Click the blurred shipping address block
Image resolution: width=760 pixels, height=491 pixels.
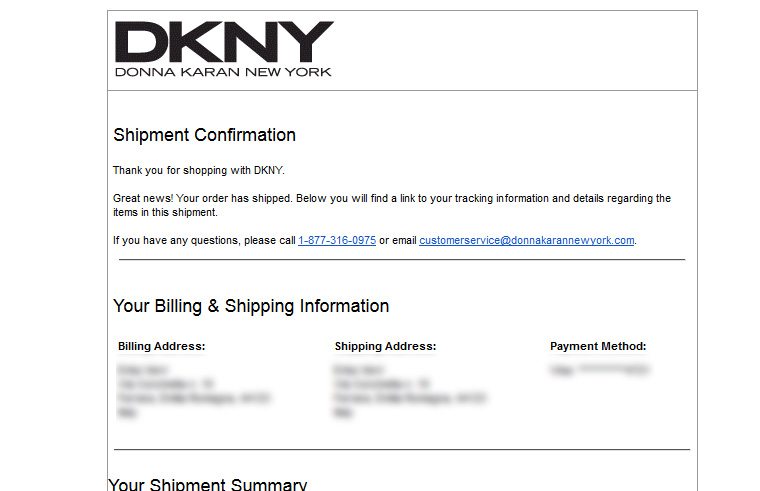[x=410, y=391]
